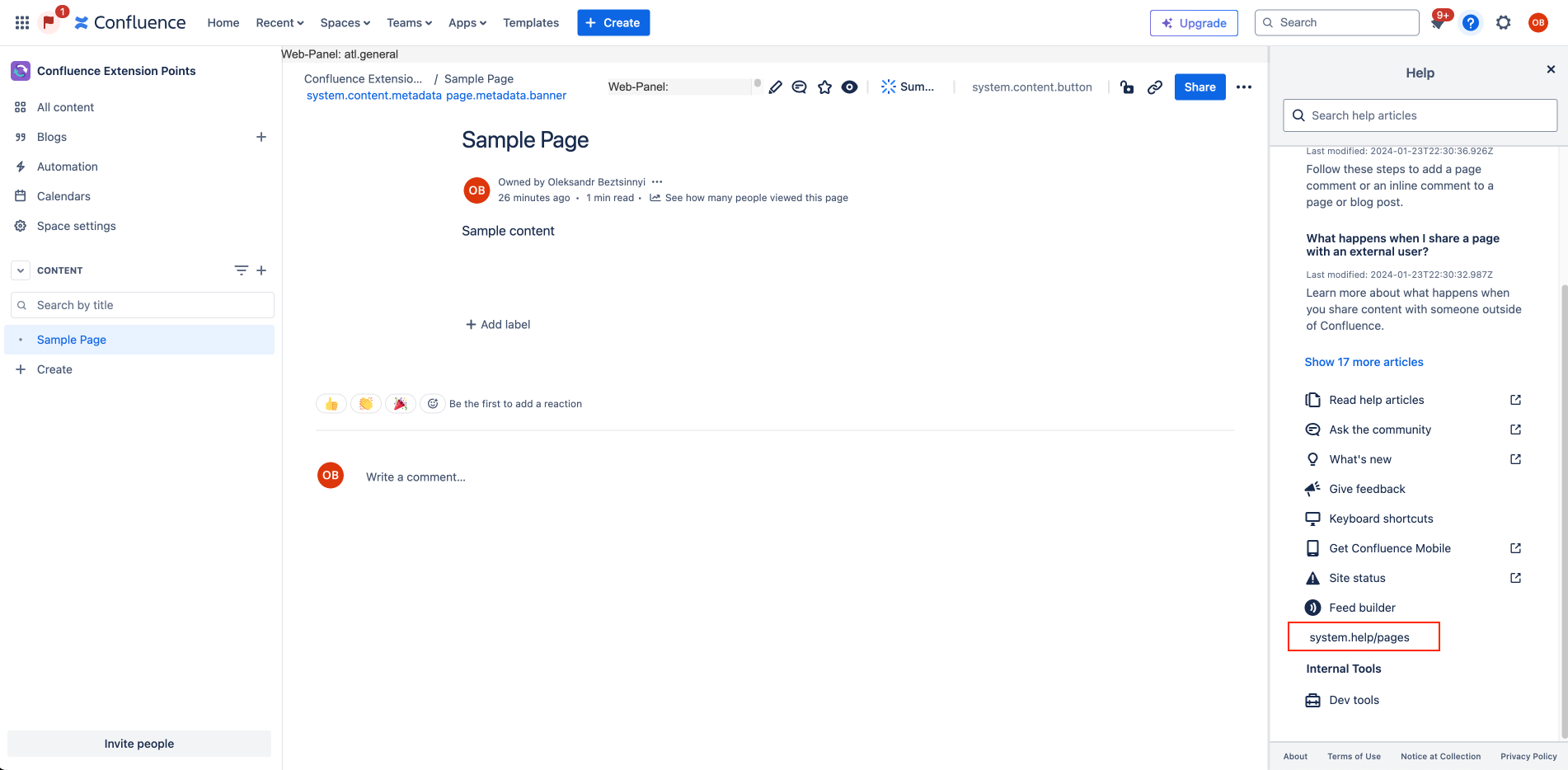
Task: Click the filter icon in CONTENT header
Action: click(x=241, y=270)
